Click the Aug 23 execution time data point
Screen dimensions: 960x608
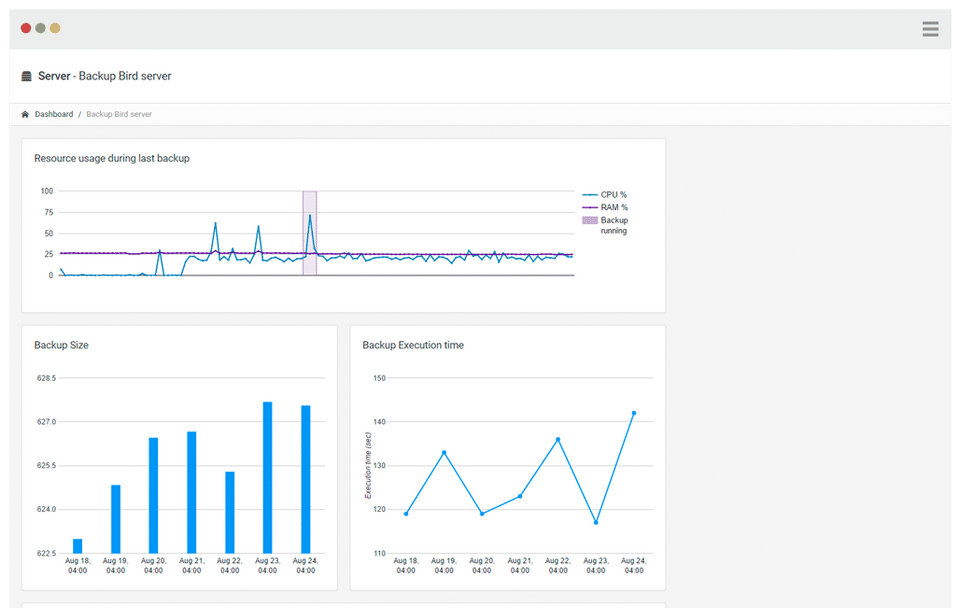[596, 522]
